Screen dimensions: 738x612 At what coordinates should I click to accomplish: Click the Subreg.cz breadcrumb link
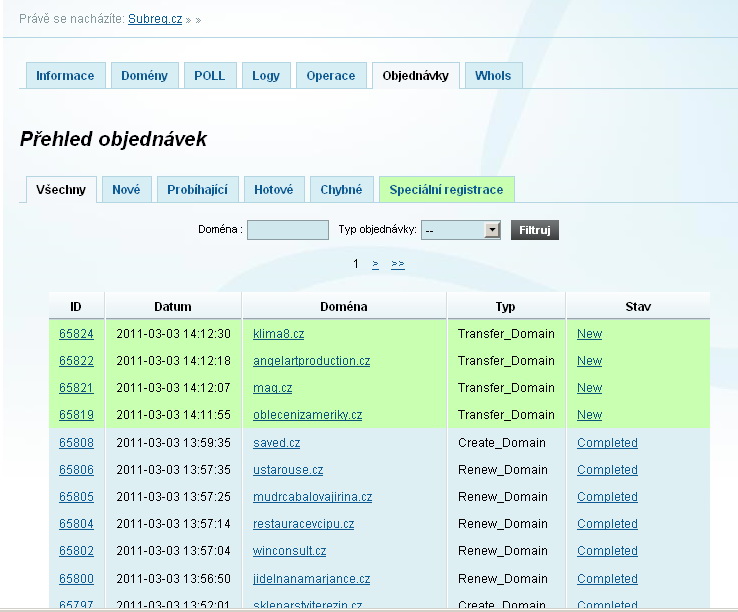point(155,19)
